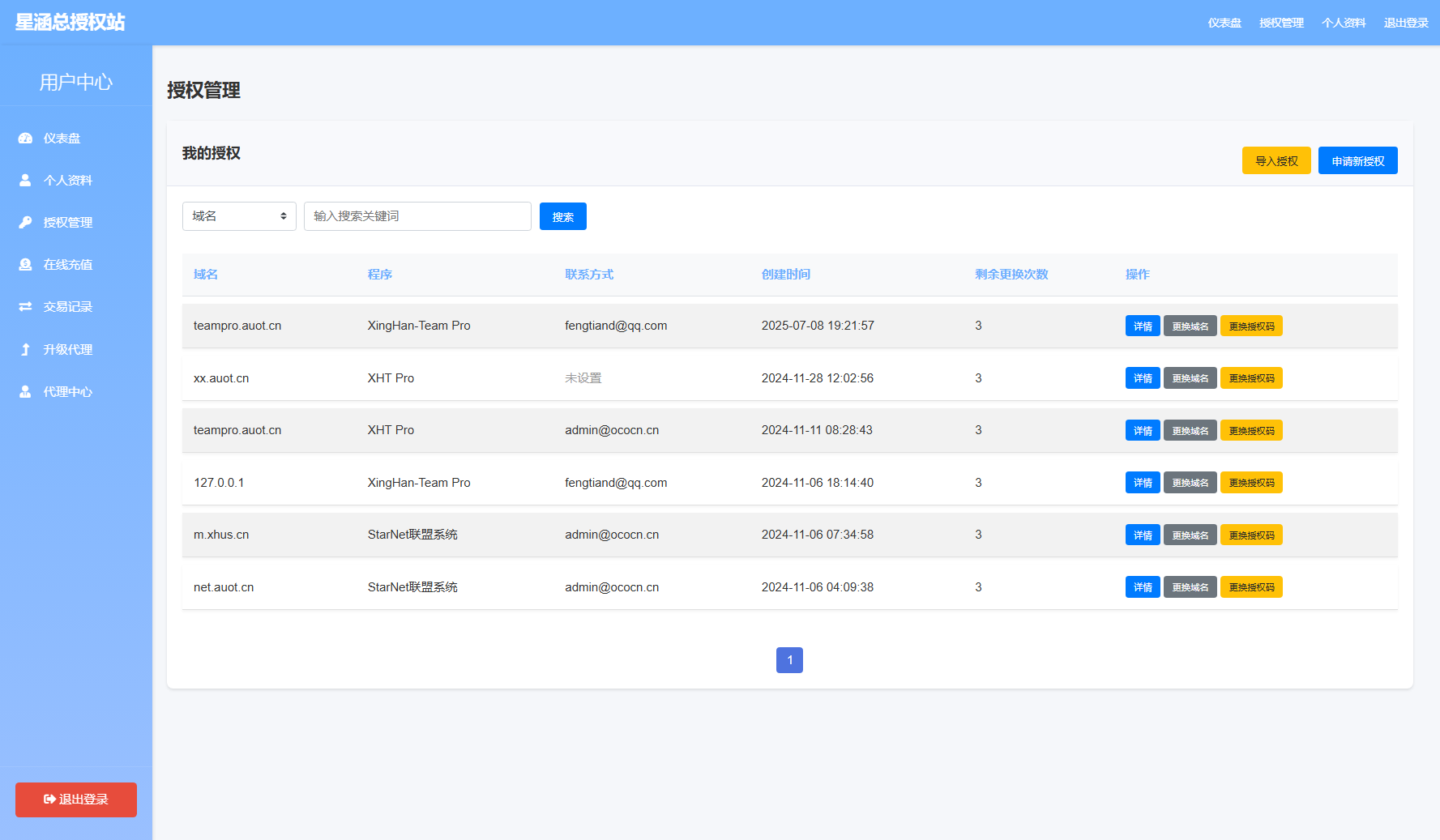Click the yellow 导入授权 button
The height and width of the screenshot is (840, 1440).
1275,161
